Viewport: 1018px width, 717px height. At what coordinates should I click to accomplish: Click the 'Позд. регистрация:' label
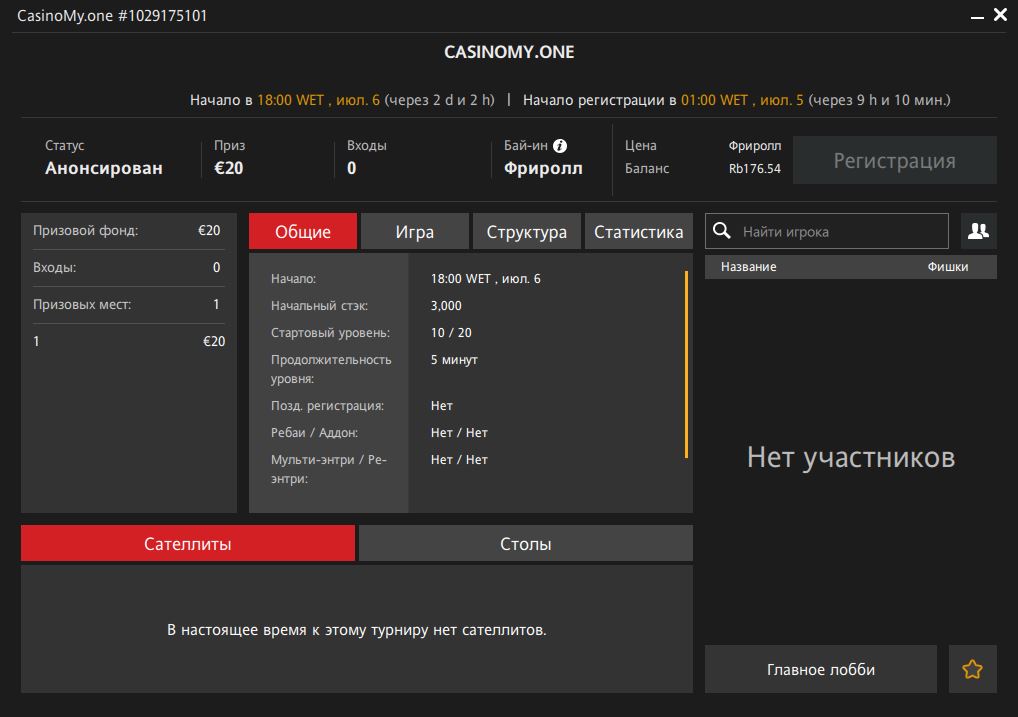(327, 405)
